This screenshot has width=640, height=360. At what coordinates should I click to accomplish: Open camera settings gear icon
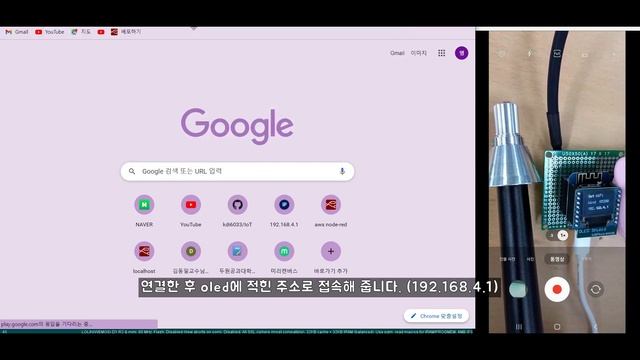502,53
